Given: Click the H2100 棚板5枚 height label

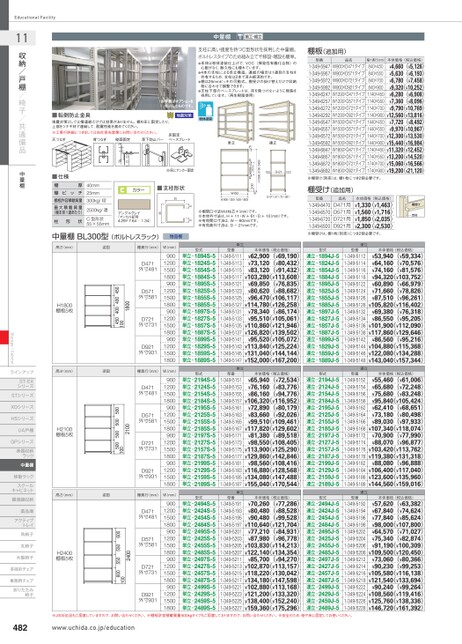Looking at the screenshot, I should coord(64,432).
